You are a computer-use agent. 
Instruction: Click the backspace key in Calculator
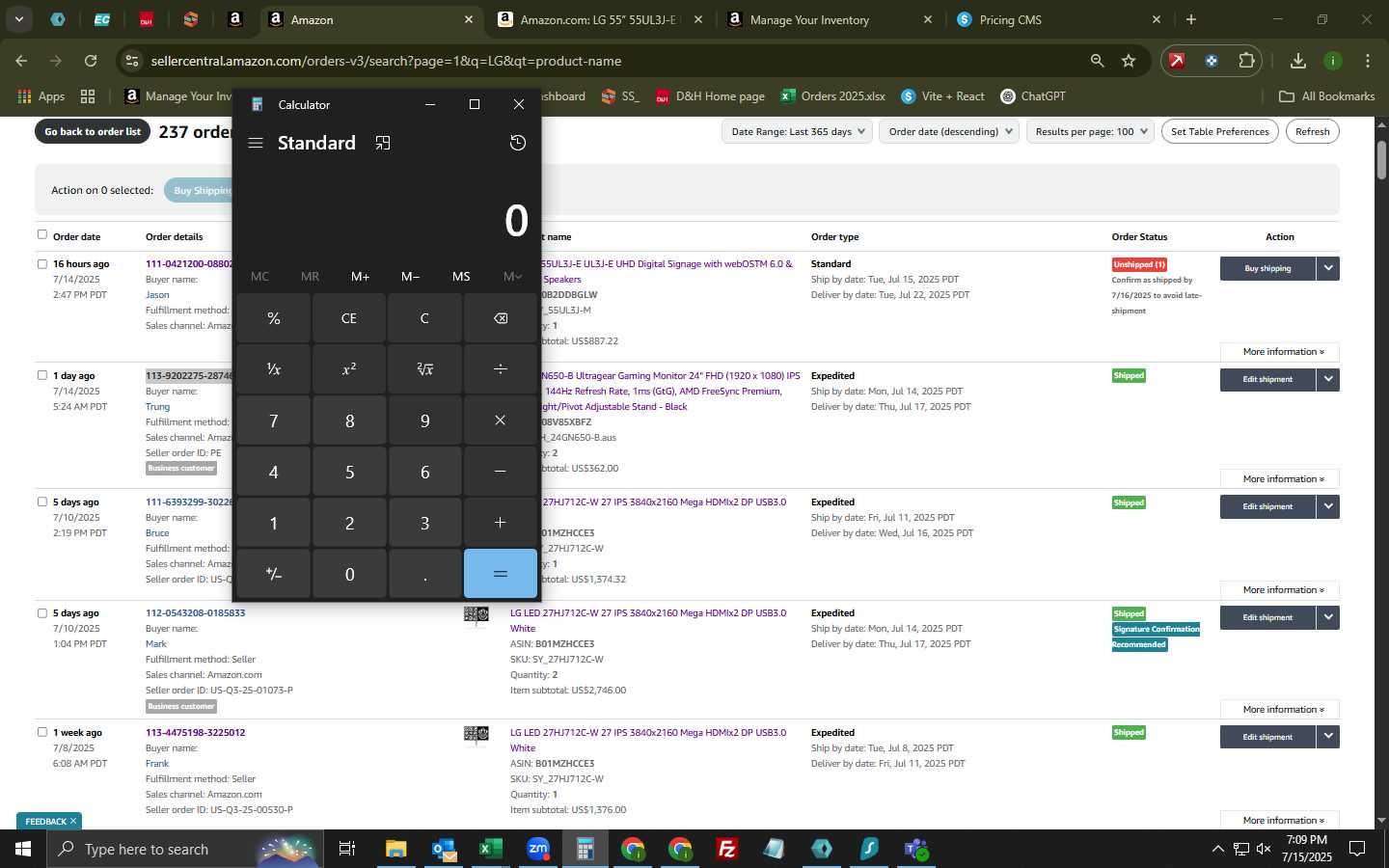point(501,318)
